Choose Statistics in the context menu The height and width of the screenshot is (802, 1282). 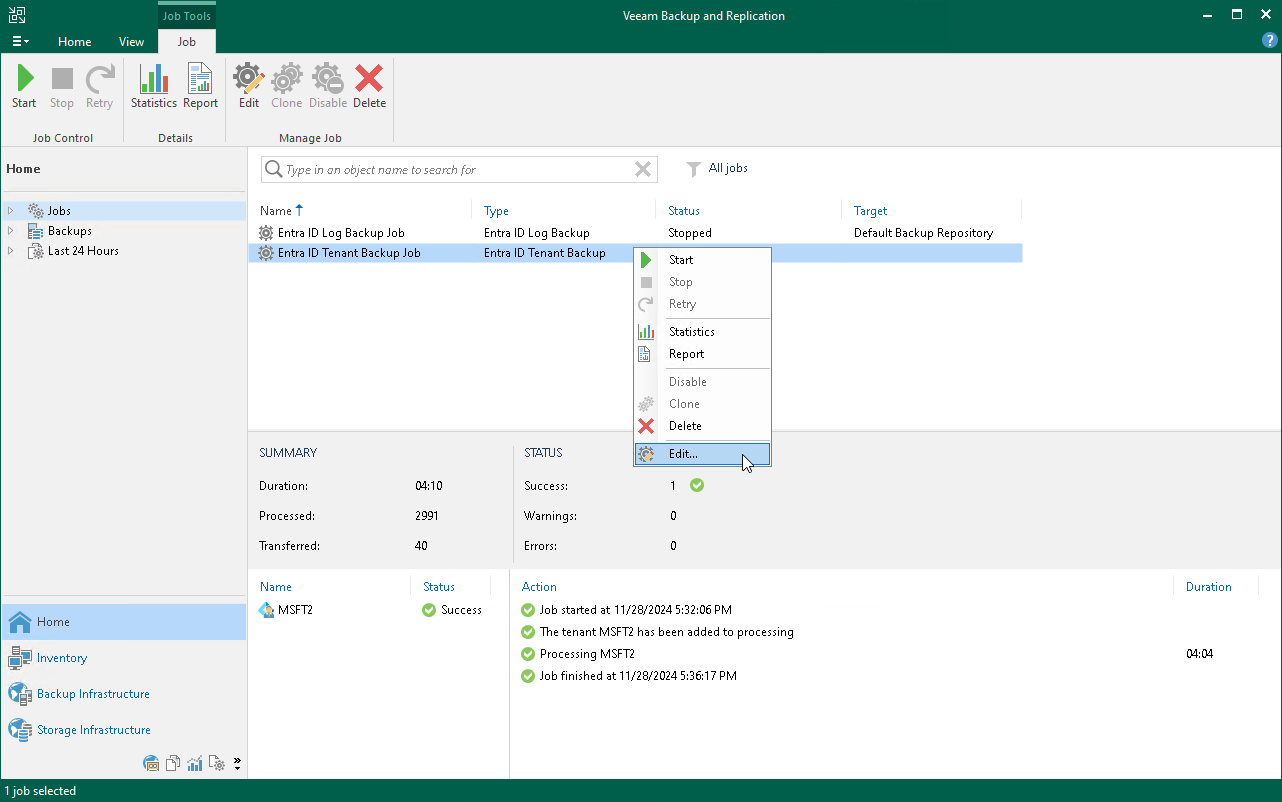click(x=702, y=332)
